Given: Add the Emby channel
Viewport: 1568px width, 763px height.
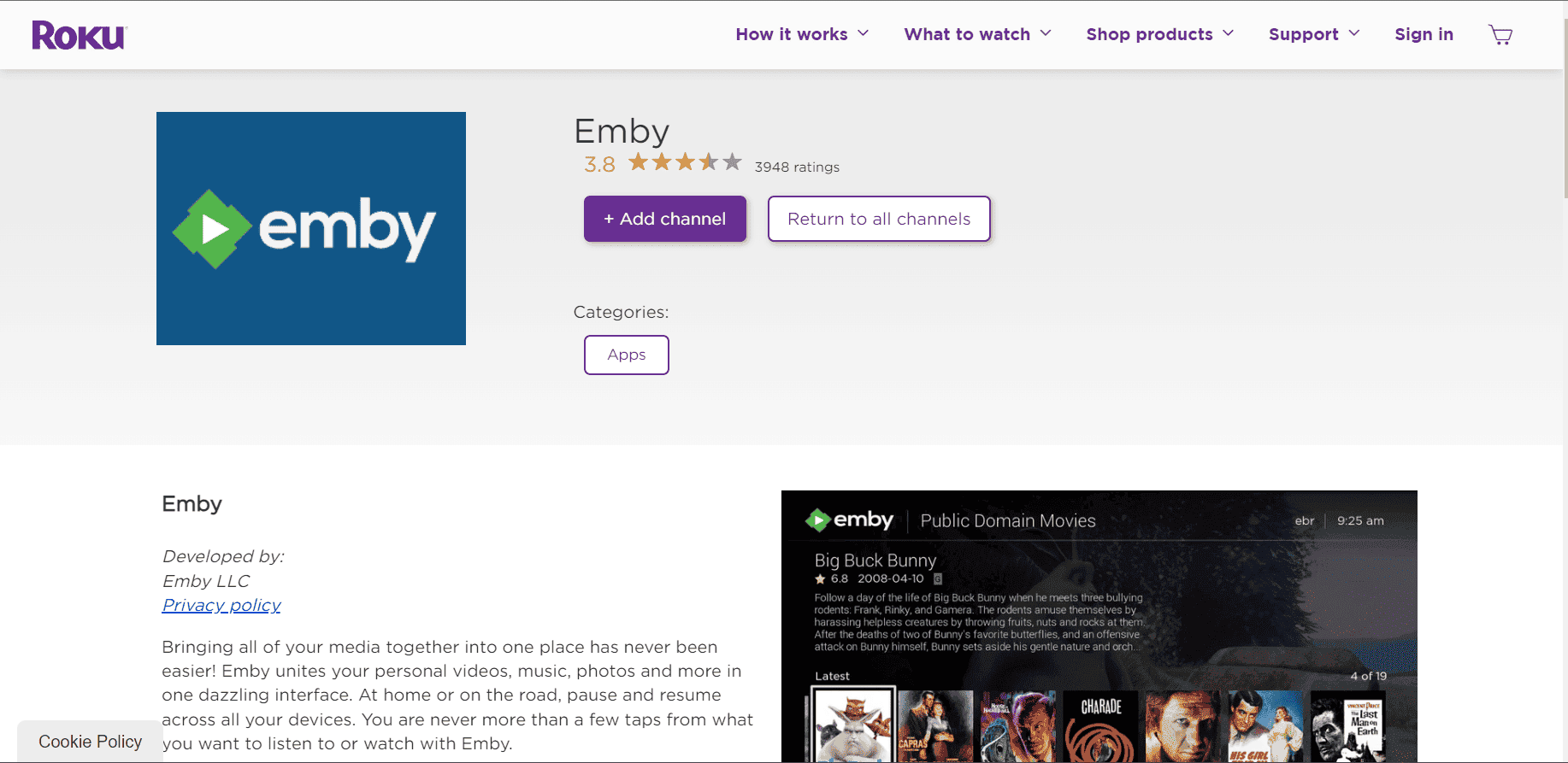Looking at the screenshot, I should point(665,219).
